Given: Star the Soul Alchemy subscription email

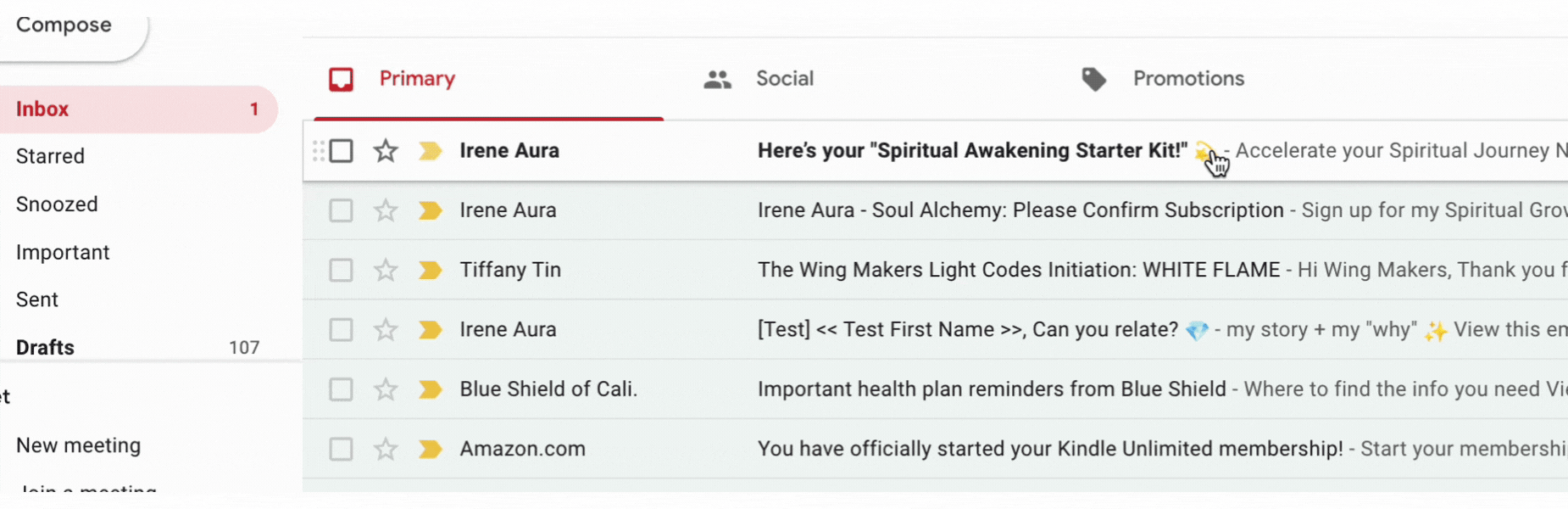Looking at the screenshot, I should pos(386,210).
